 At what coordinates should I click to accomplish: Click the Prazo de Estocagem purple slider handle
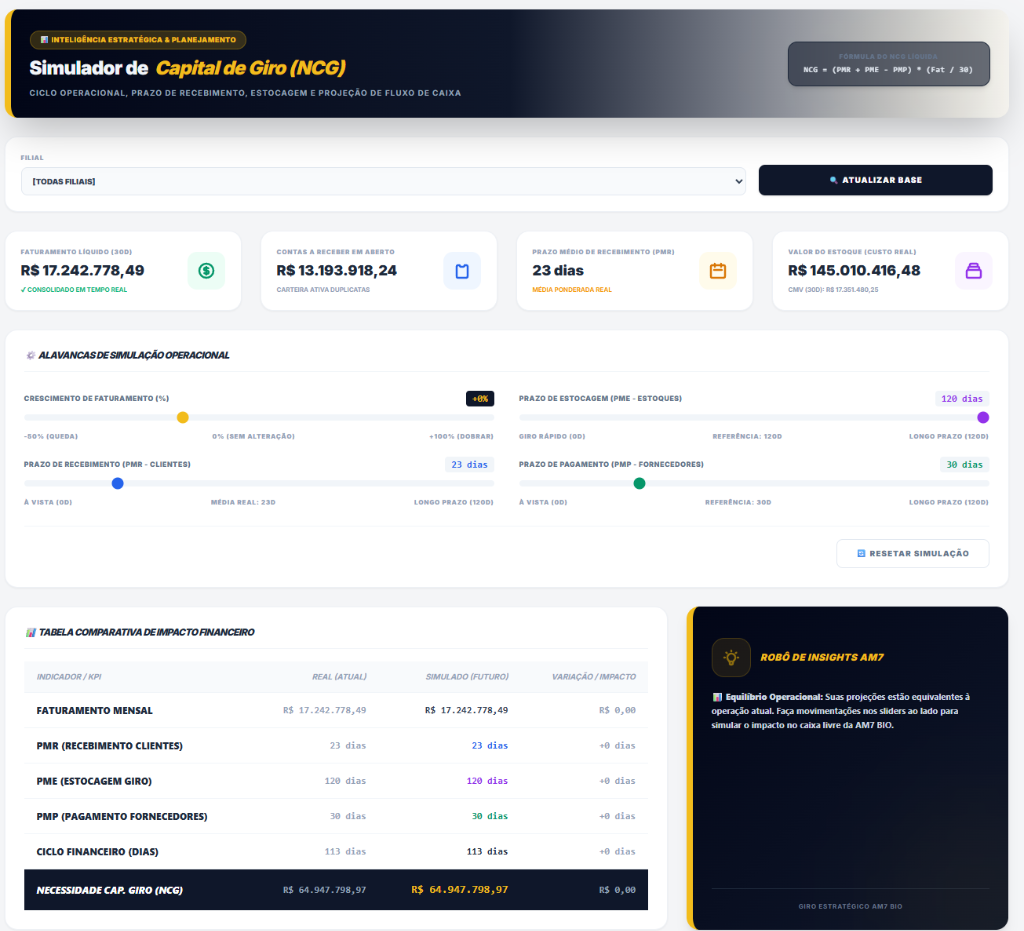coord(983,418)
